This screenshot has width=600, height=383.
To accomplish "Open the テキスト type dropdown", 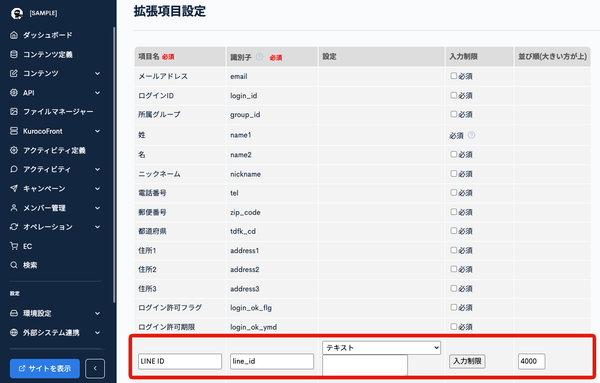I will pyautogui.click(x=382, y=348).
